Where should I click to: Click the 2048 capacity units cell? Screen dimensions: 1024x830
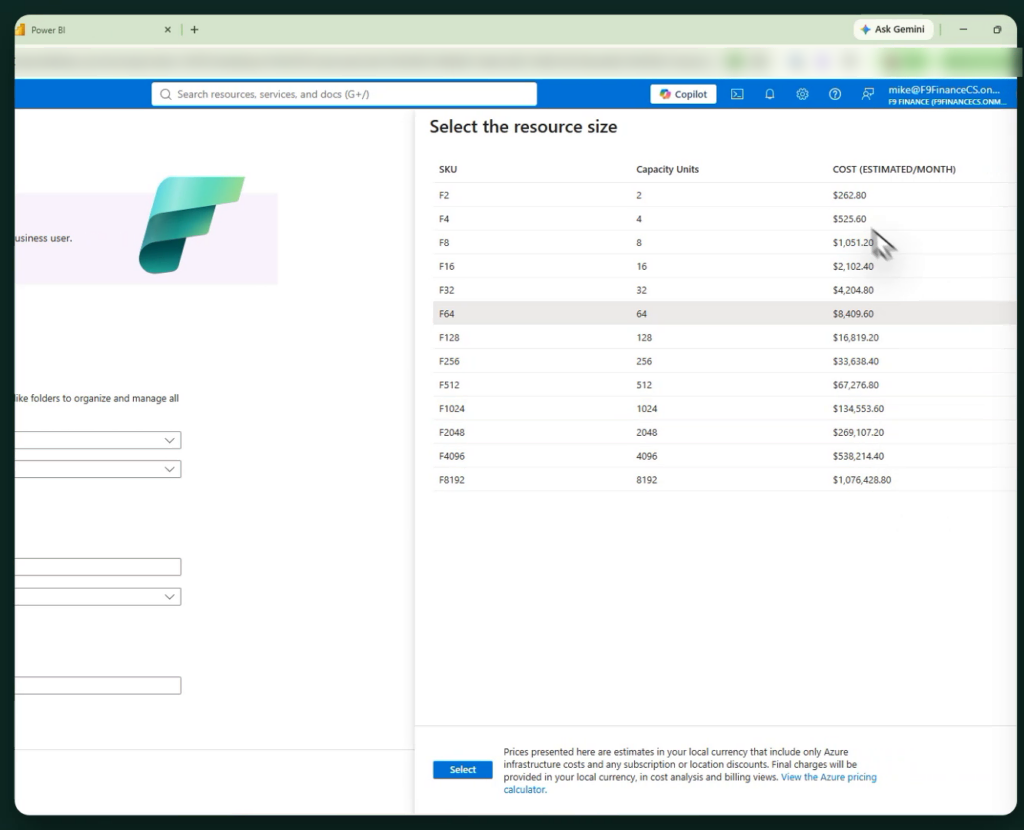[x=647, y=432]
